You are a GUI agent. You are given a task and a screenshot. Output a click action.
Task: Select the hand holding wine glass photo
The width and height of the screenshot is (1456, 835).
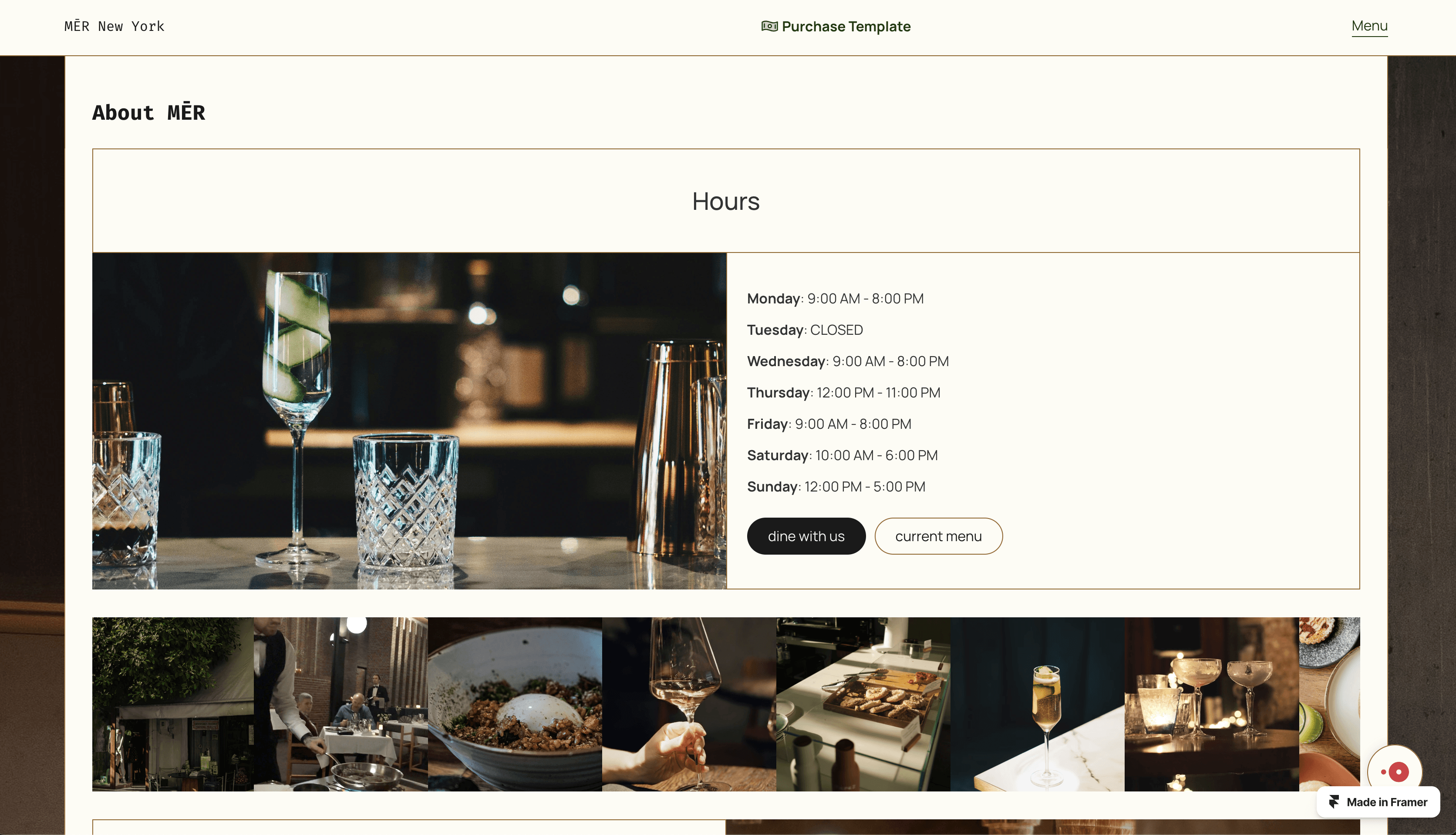[689, 704]
